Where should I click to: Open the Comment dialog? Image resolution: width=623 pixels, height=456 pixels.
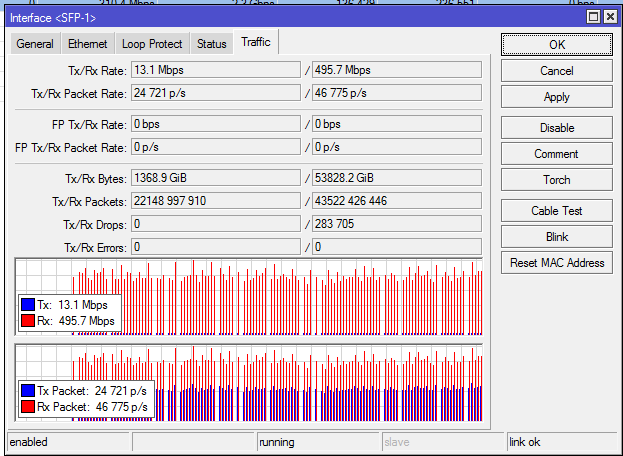[x=556, y=154]
